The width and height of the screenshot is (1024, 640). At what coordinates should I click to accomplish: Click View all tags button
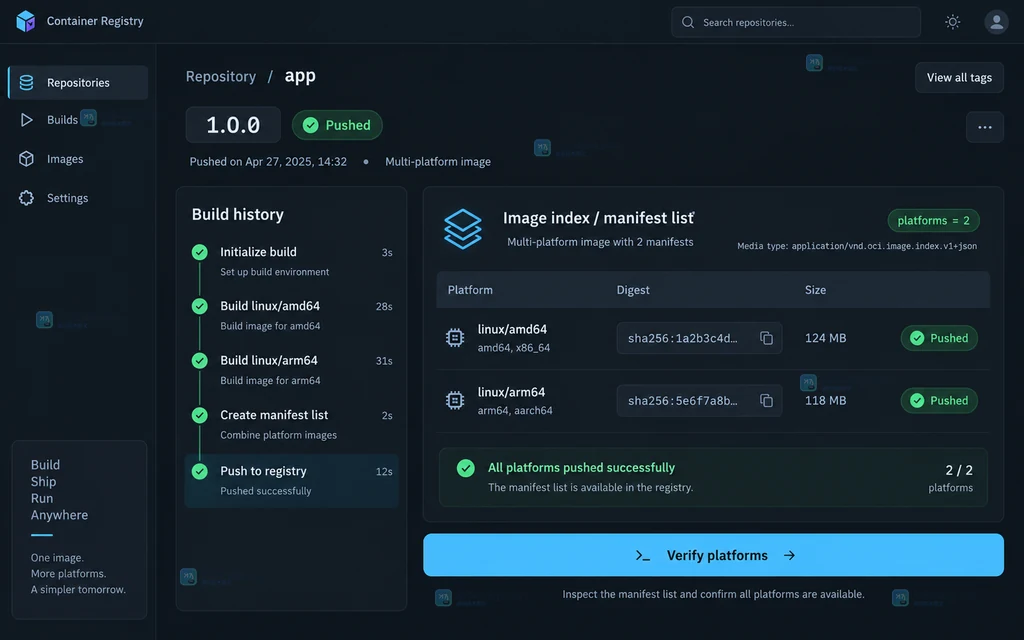[959, 78]
